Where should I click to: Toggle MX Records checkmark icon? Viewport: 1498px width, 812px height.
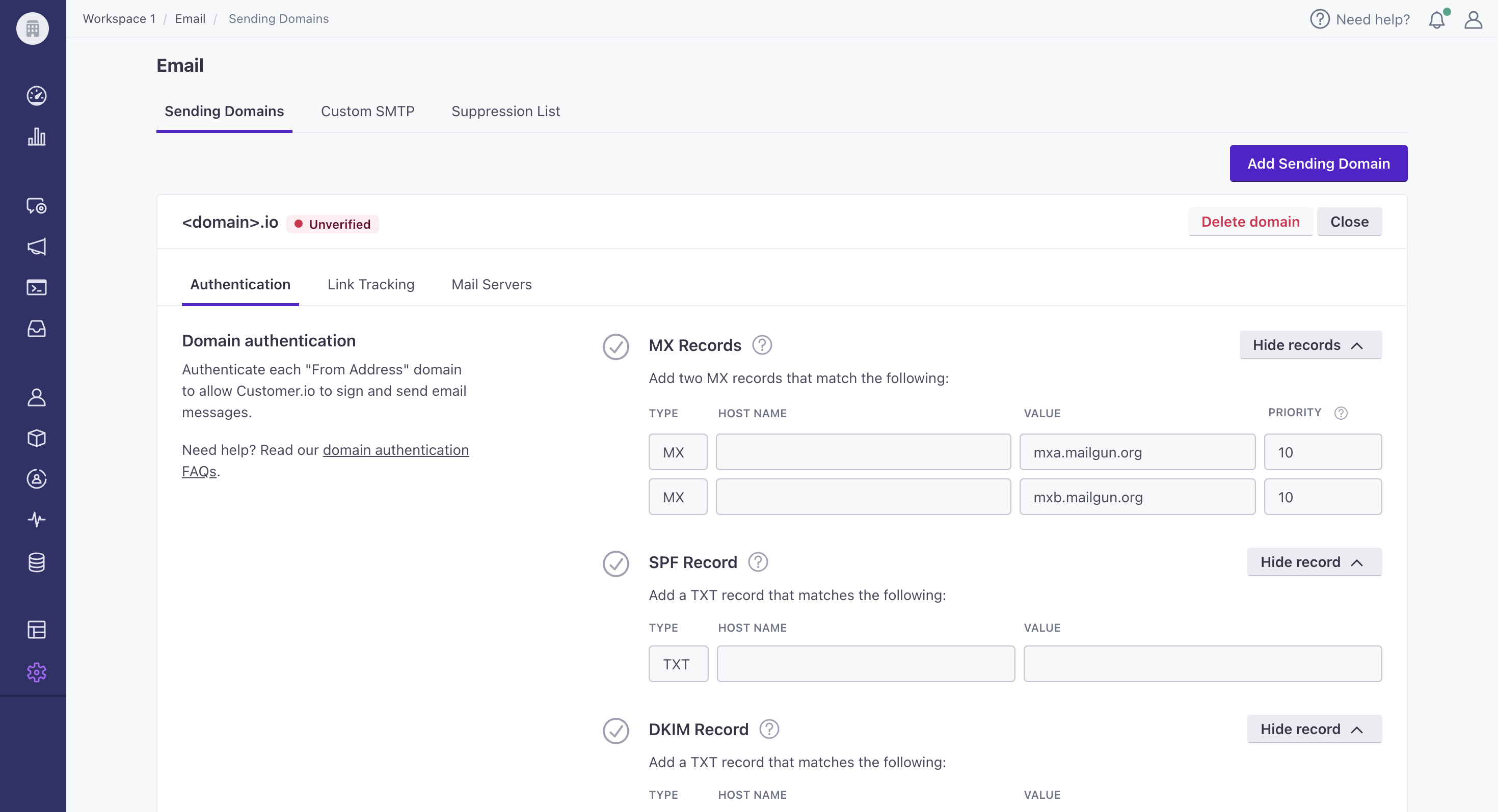point(615,346)
